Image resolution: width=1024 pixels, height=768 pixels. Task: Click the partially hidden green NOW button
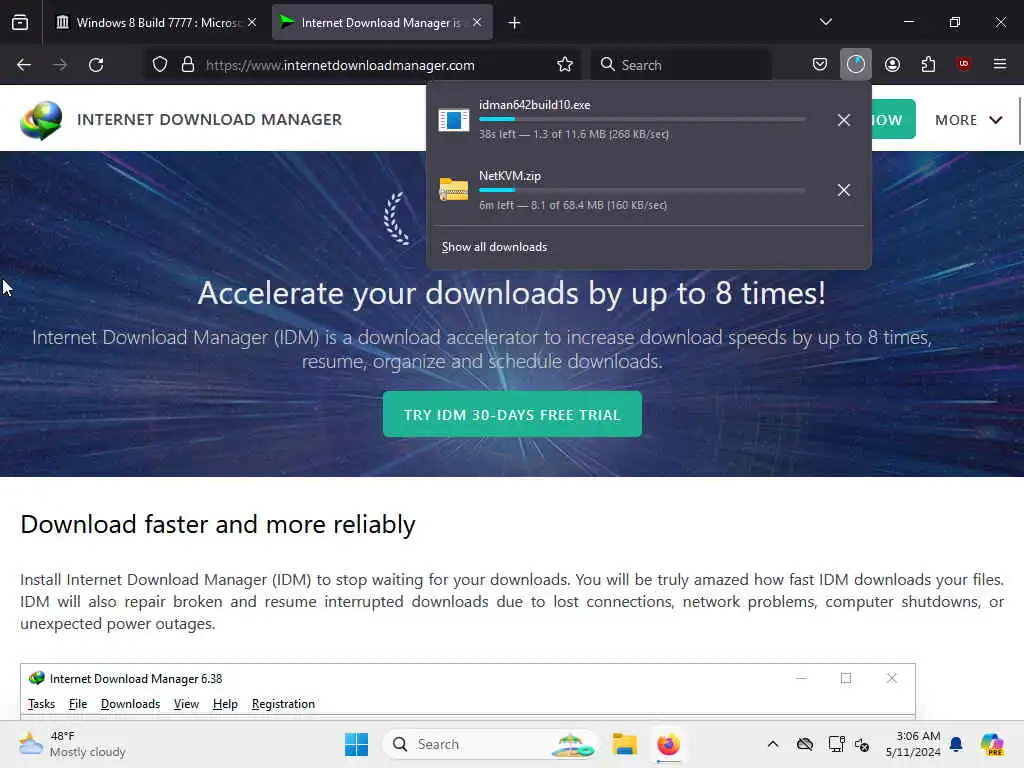(x=893, y=120)
